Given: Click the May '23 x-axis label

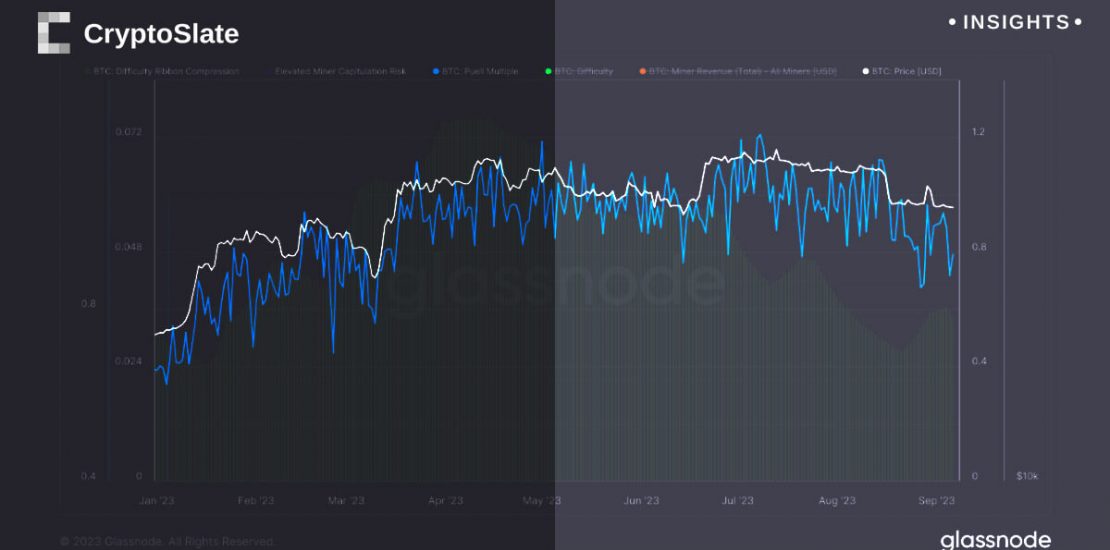Looking at the screenshot, I should click(x=541, y=500).
